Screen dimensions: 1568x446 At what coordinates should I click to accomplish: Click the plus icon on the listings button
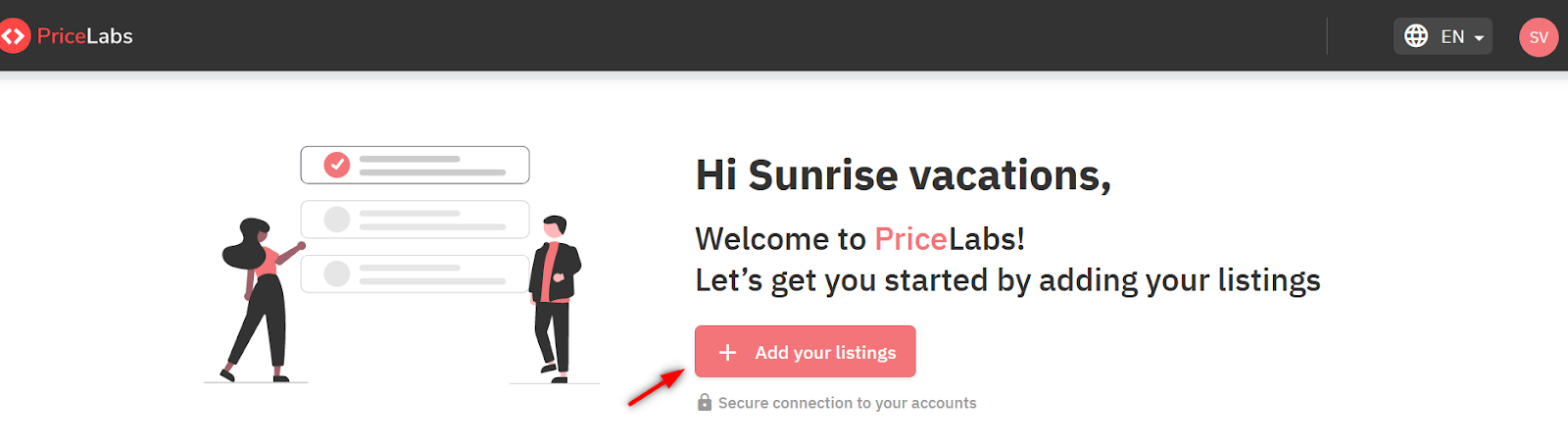[728, 353]
